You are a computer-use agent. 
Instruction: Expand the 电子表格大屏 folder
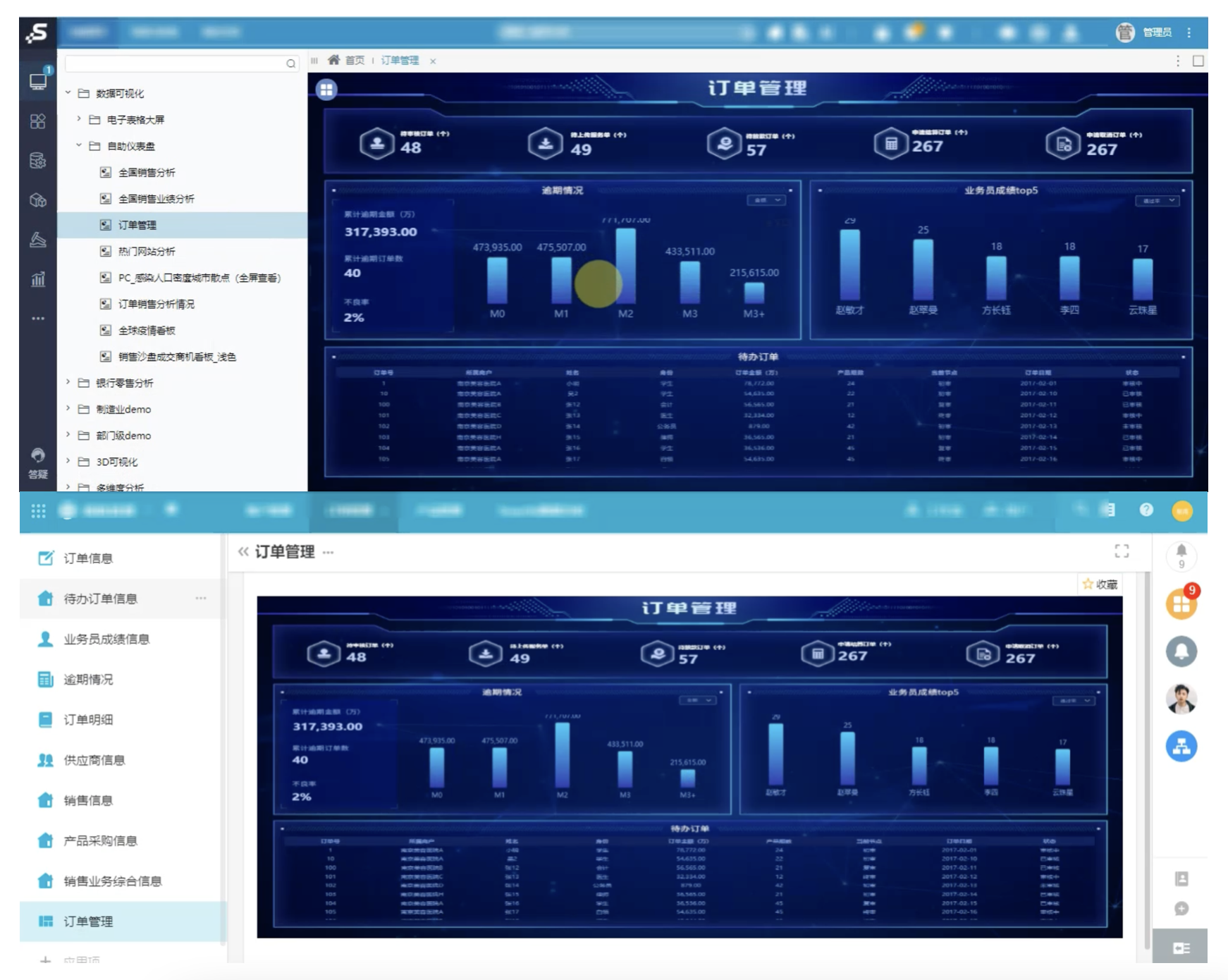coord(79,119)
